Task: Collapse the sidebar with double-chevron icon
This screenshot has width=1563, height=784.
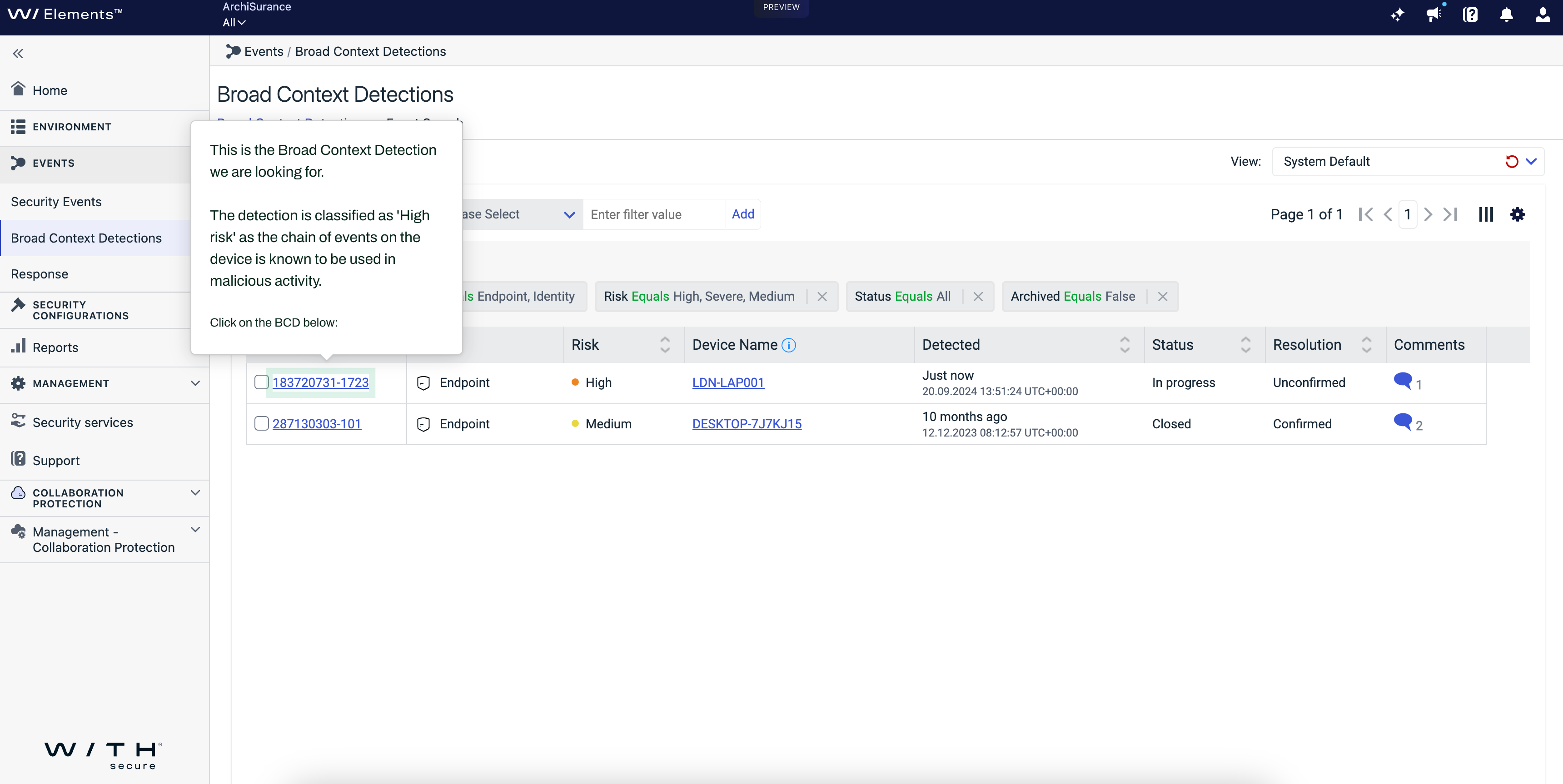Action: 18,54
